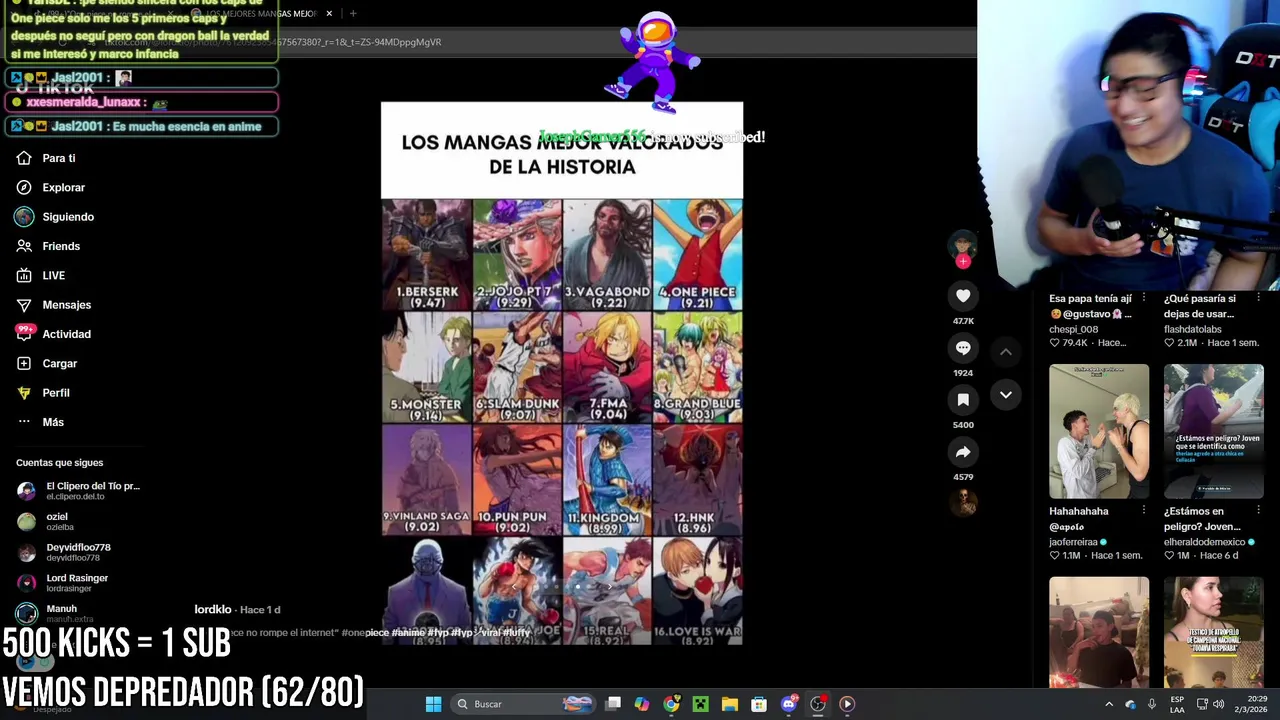Open Minecraft from the taskbar
Screen dimensions: 1280x720
(x=700, y=704)
